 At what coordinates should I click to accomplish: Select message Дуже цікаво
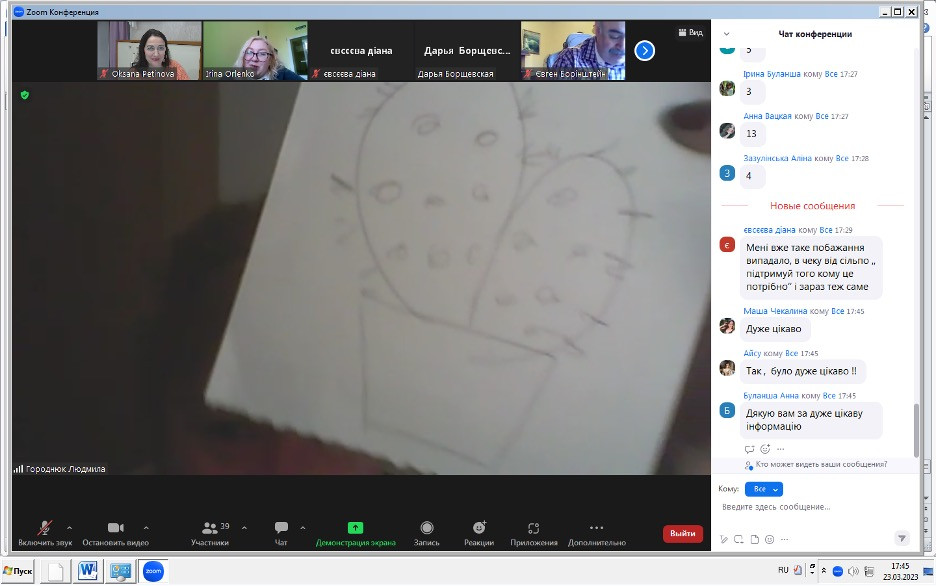(x=774, y=329)
